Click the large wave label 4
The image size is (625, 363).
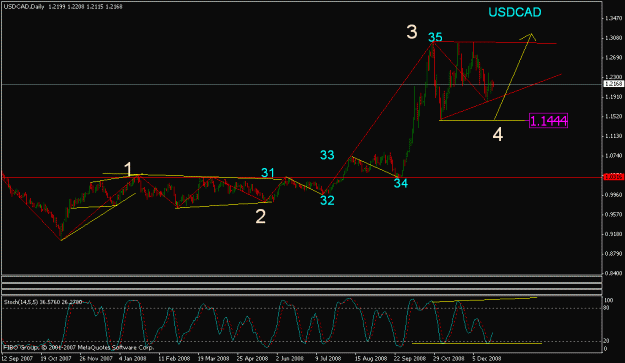498,135
